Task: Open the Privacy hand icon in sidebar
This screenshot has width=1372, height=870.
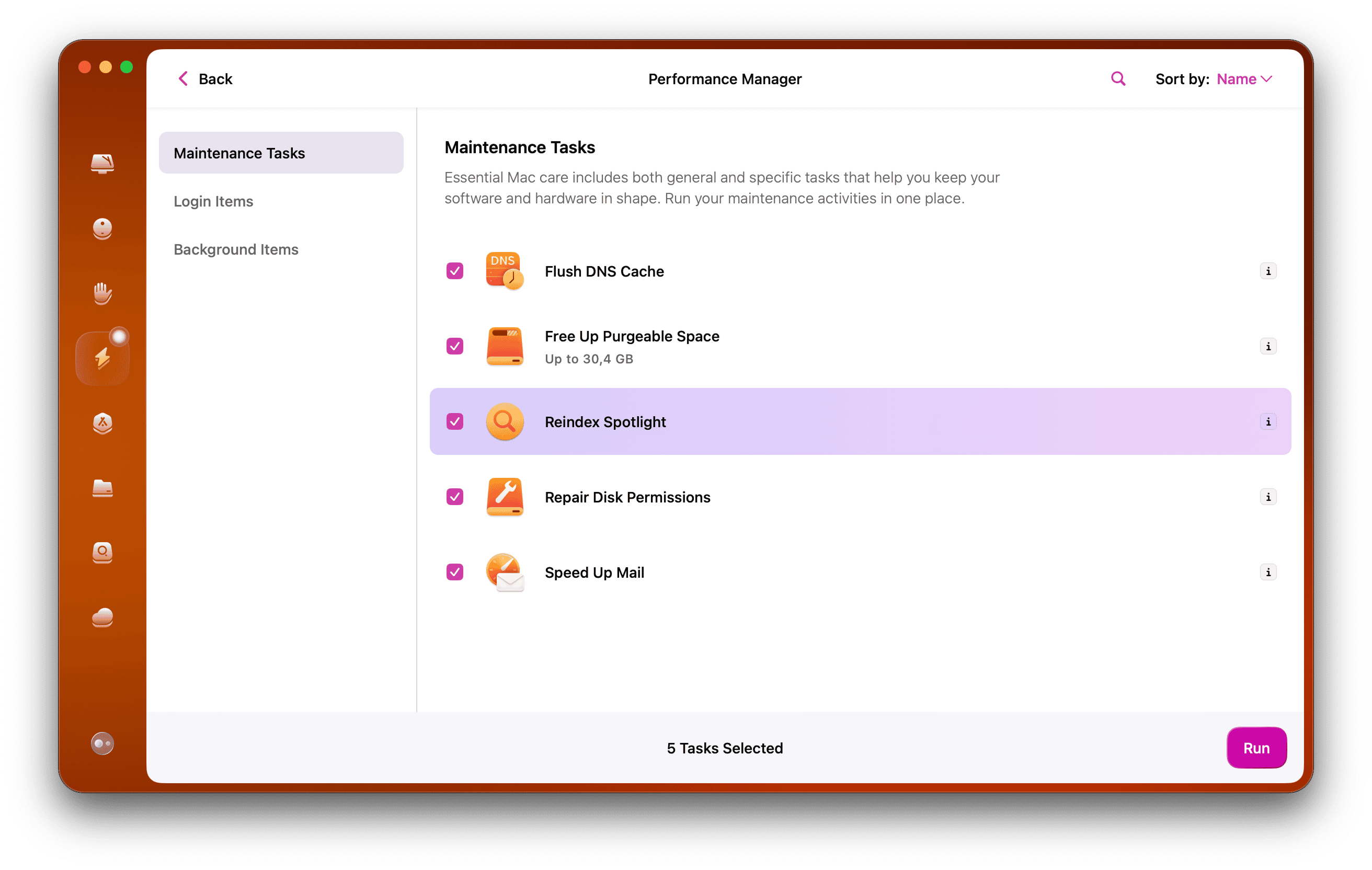Action: [102, 293]
